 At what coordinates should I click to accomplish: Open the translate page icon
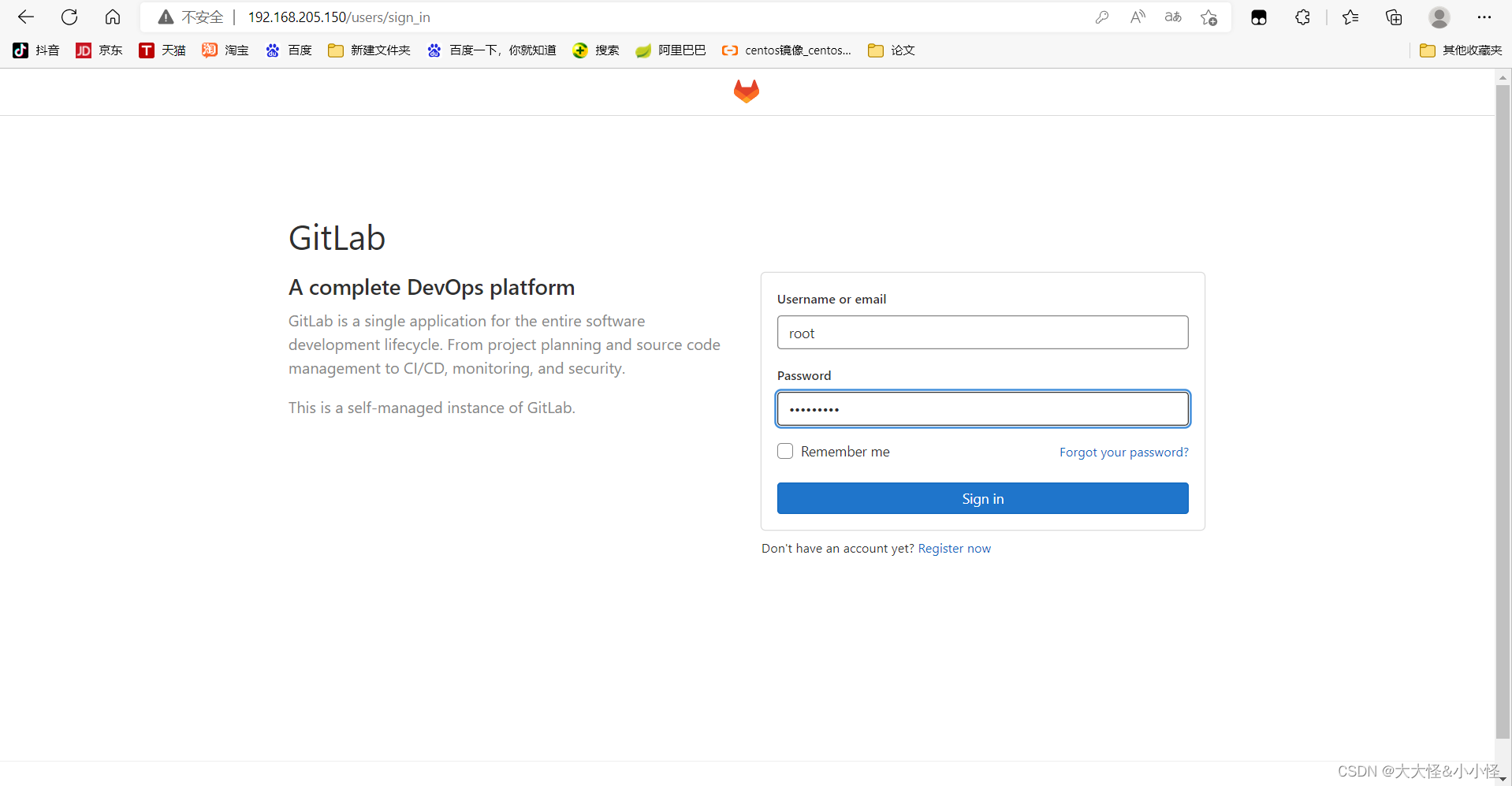point(1173,17)
